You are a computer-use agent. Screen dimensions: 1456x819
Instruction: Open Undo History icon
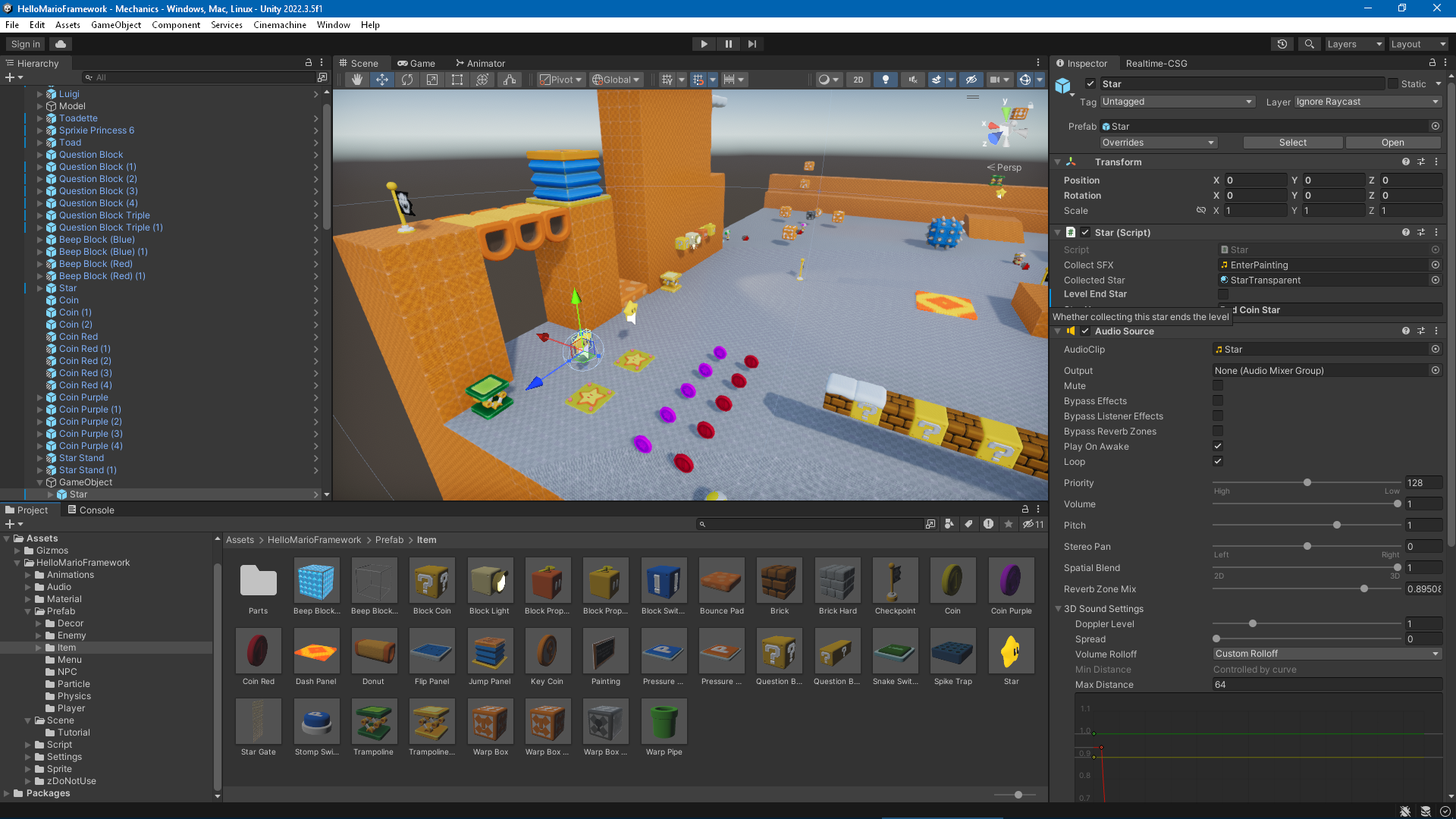pos(1282,44)
